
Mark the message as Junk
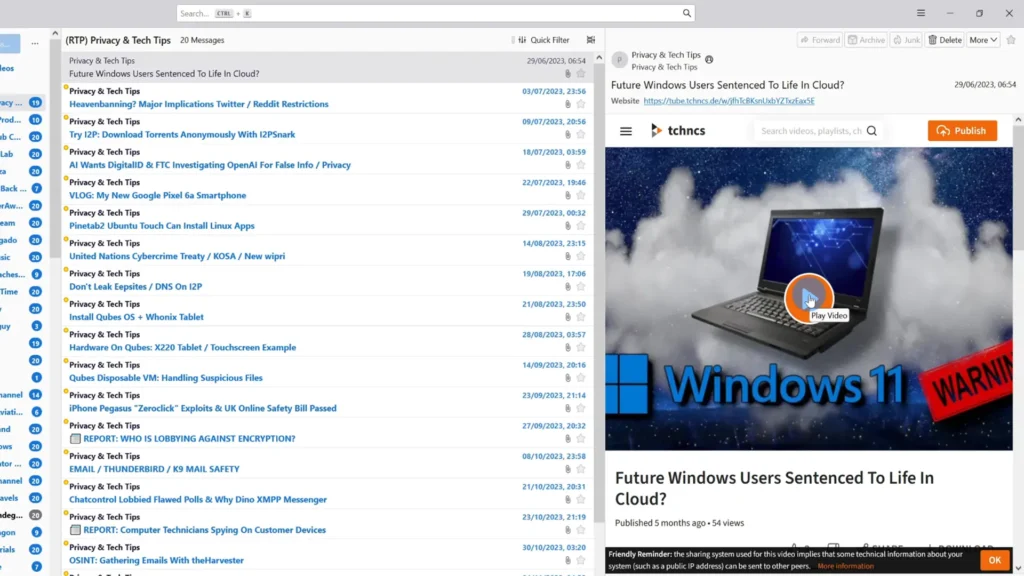click(906, 40)
